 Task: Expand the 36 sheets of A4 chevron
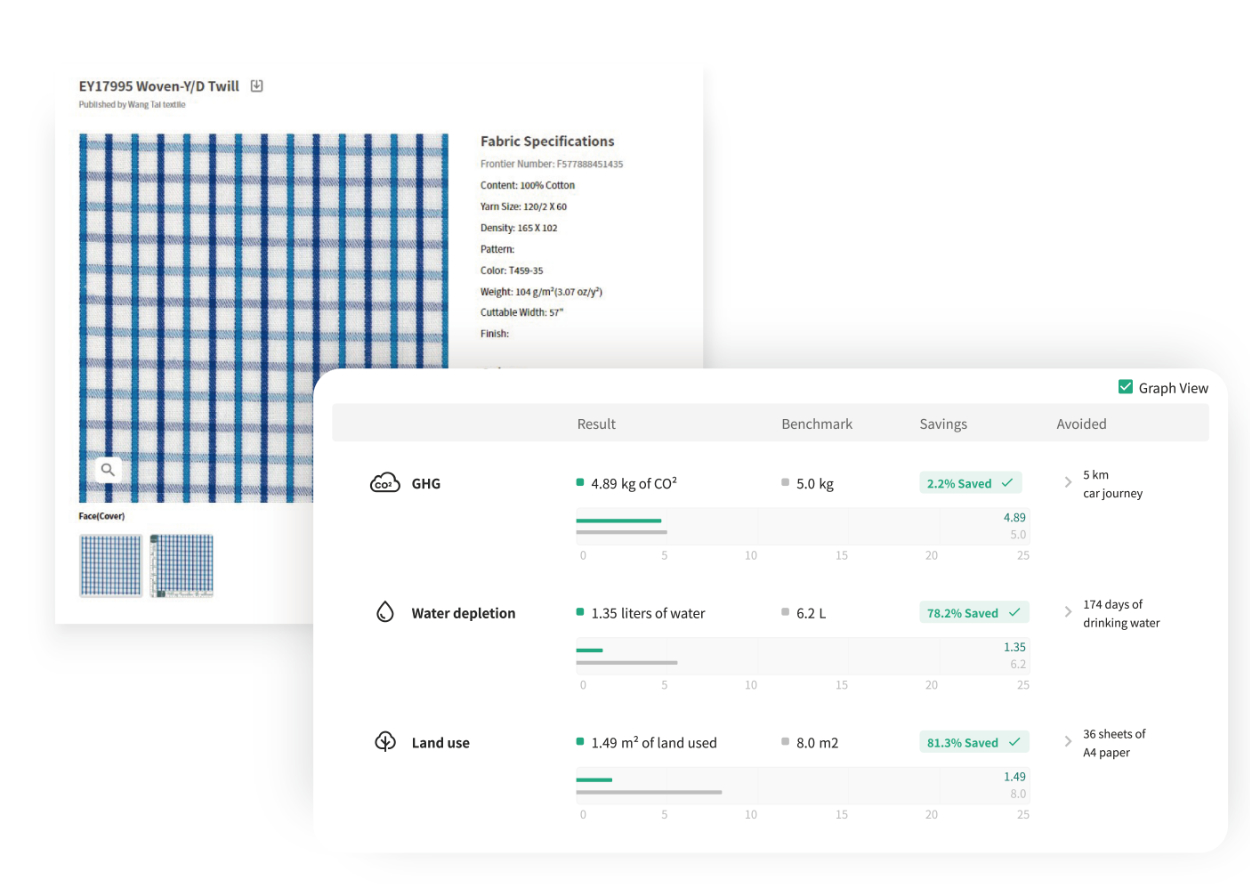pos(1068,742)
